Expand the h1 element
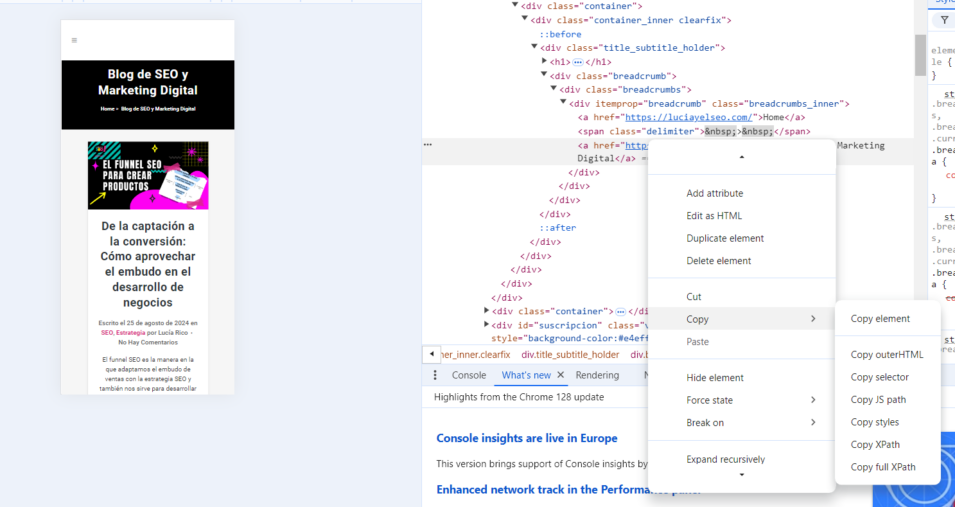This screenshot has width=955, height=507. (544, 61)
